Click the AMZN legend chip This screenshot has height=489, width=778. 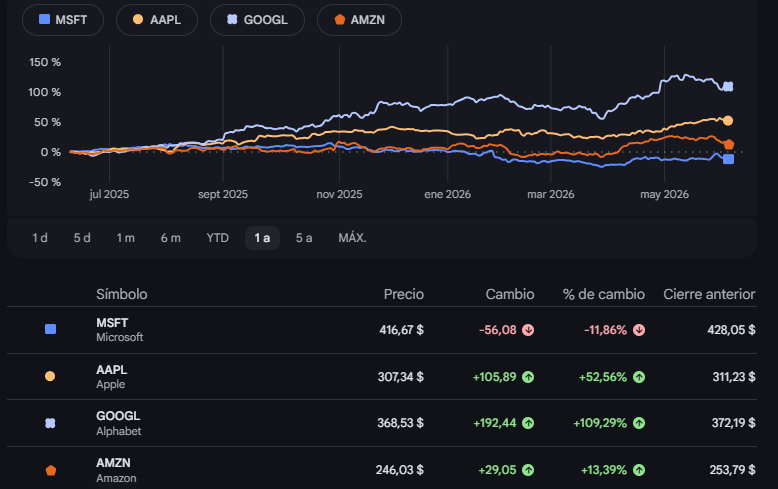coord(359,20)
